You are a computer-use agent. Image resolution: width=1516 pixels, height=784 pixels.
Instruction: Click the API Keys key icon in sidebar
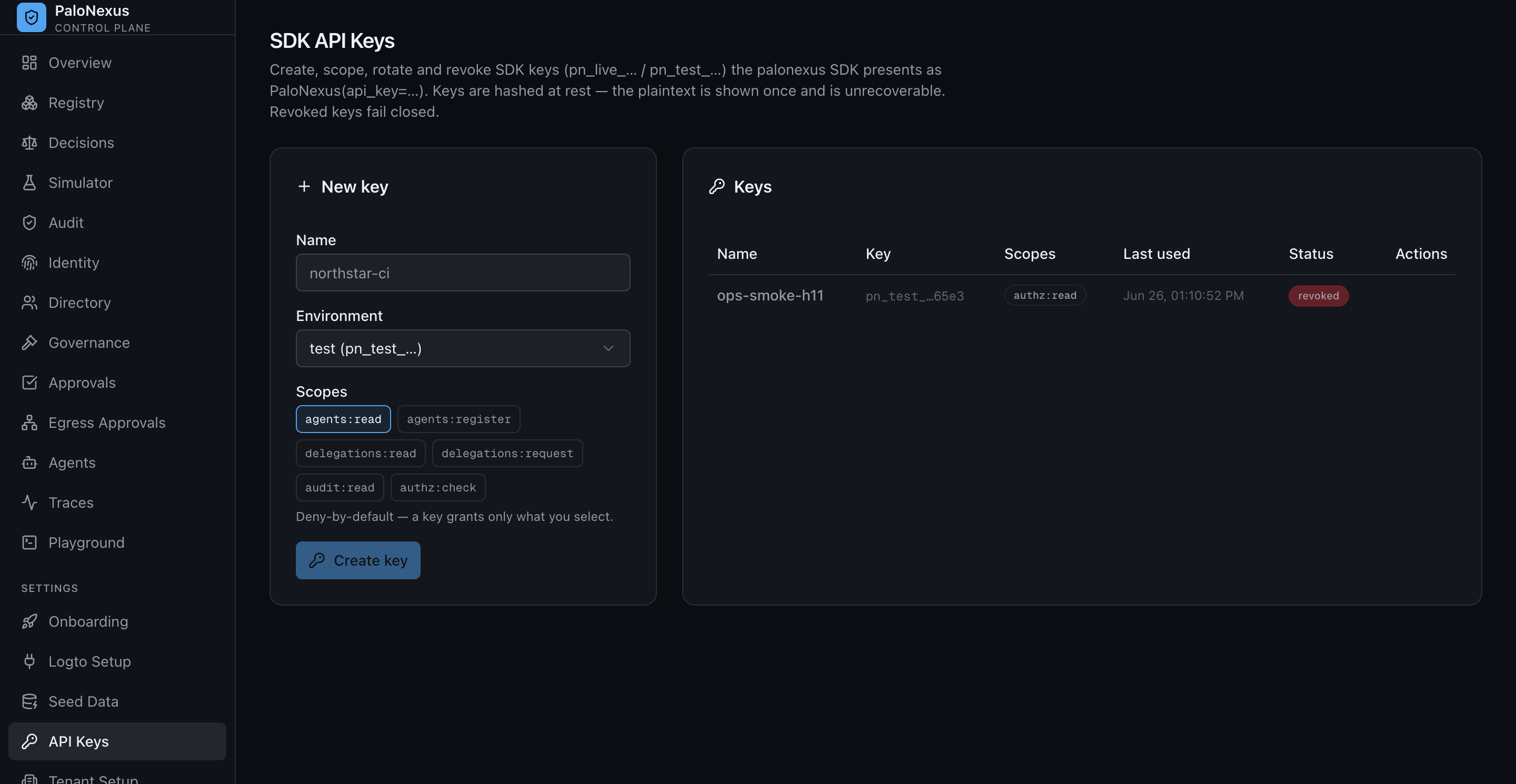coord(29,741)
